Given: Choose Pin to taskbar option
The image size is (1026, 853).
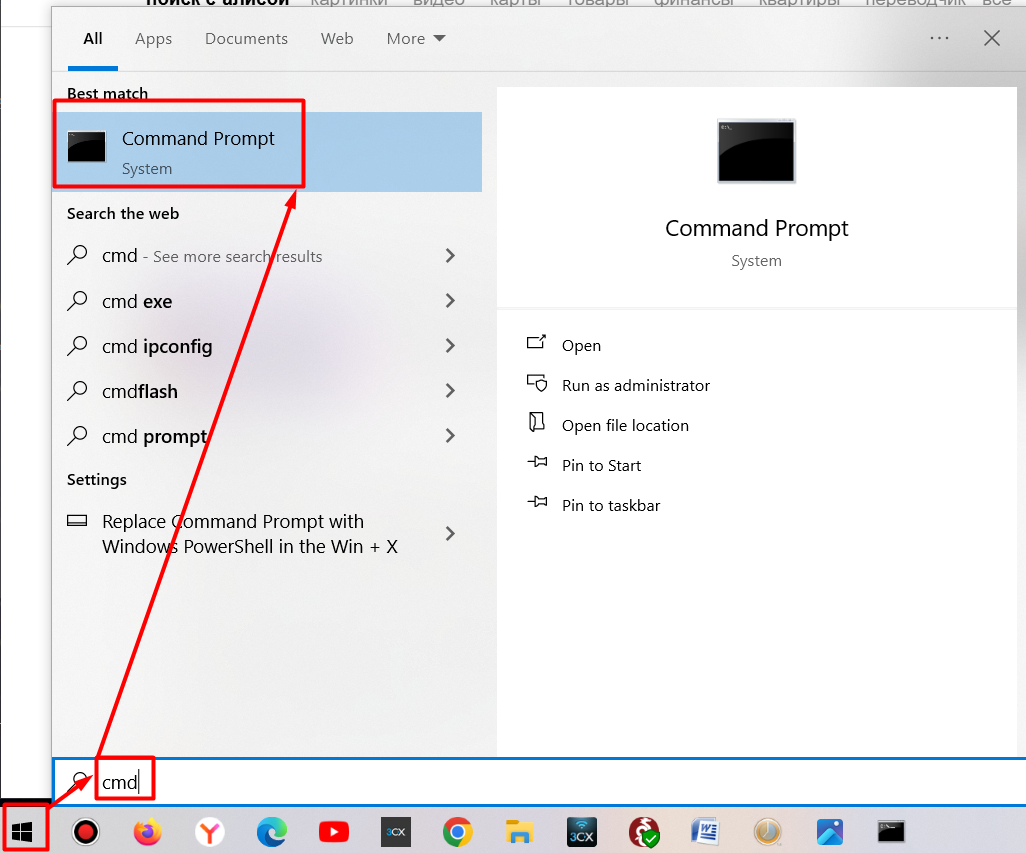Looking at the screenshot, I should (x=611, y=505).
